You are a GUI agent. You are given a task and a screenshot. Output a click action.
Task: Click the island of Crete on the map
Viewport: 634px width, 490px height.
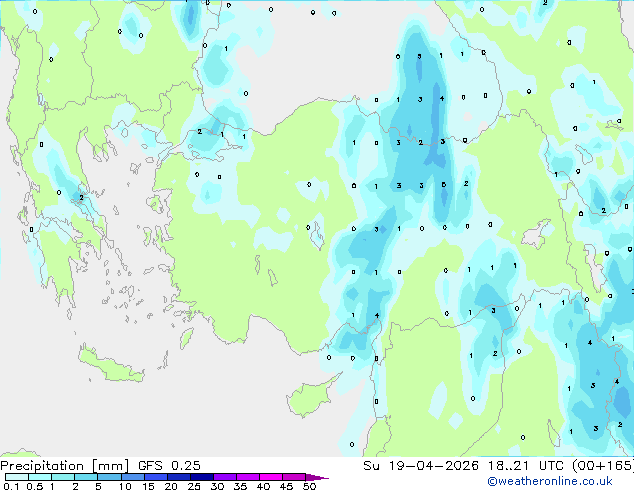click(x=111, y=365)
